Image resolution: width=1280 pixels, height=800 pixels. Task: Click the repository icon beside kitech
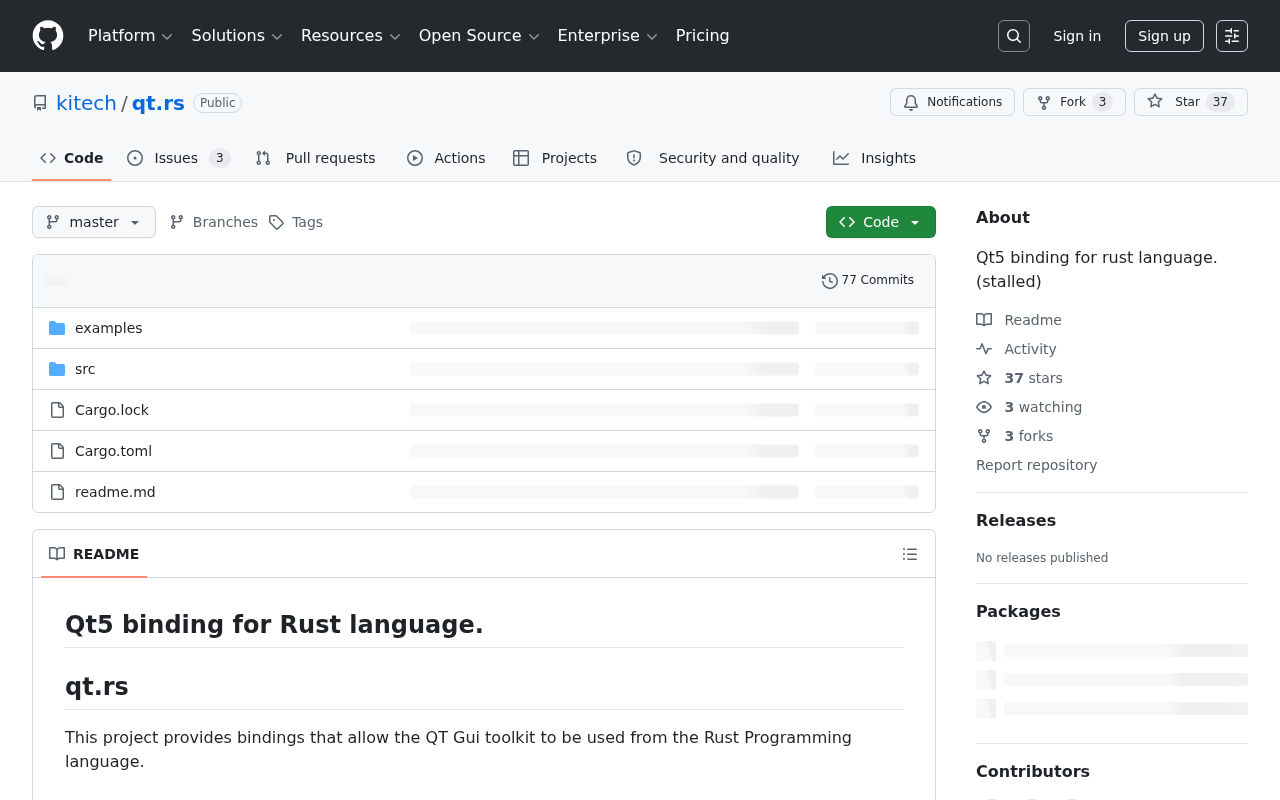[40, 103]
